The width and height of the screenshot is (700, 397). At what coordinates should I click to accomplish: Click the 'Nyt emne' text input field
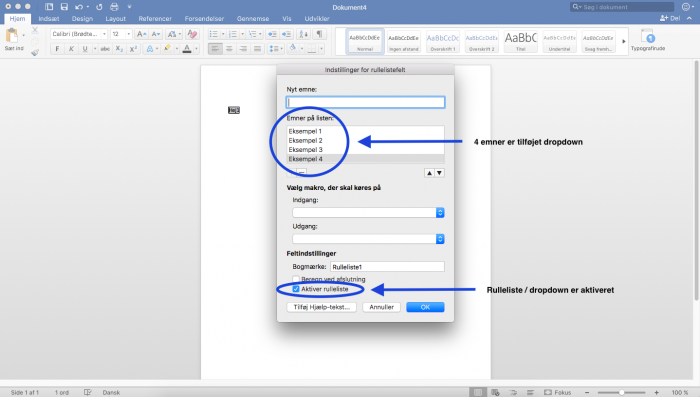pos(365,102)
